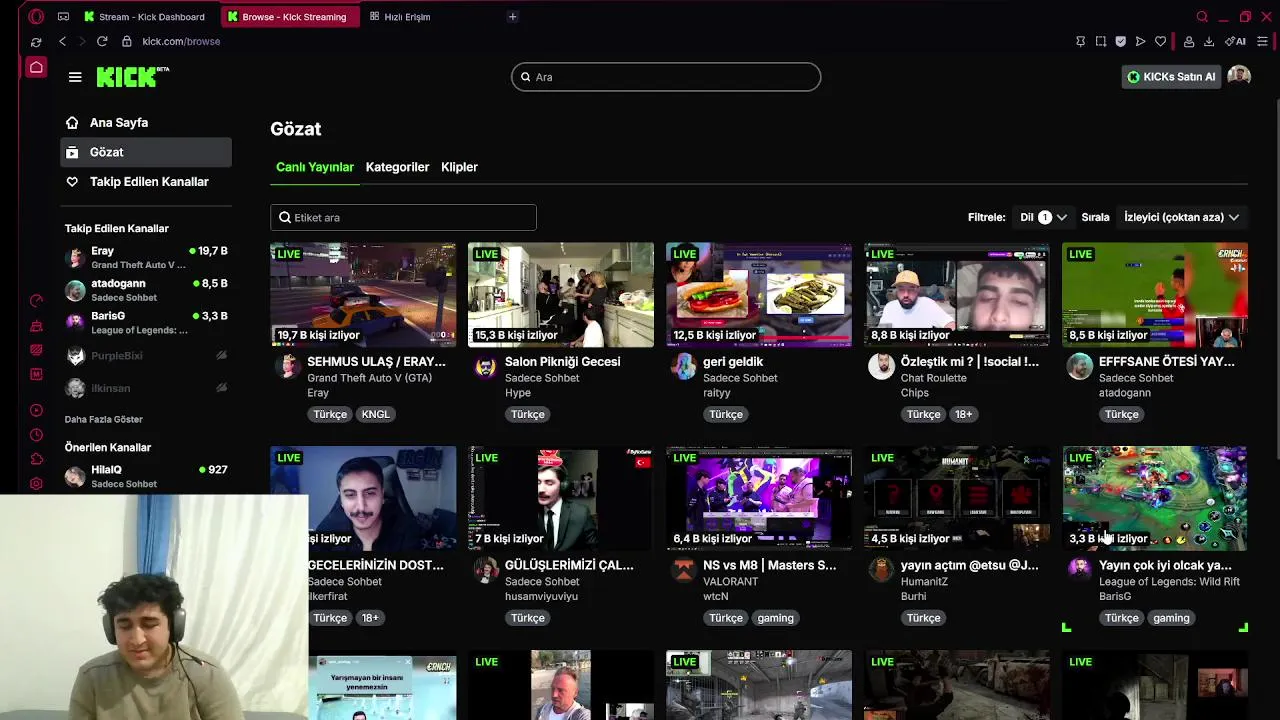Go back with the browser back arrow
The width and height of the screenshot is (1280, 720).
click(x=62, y=41)
